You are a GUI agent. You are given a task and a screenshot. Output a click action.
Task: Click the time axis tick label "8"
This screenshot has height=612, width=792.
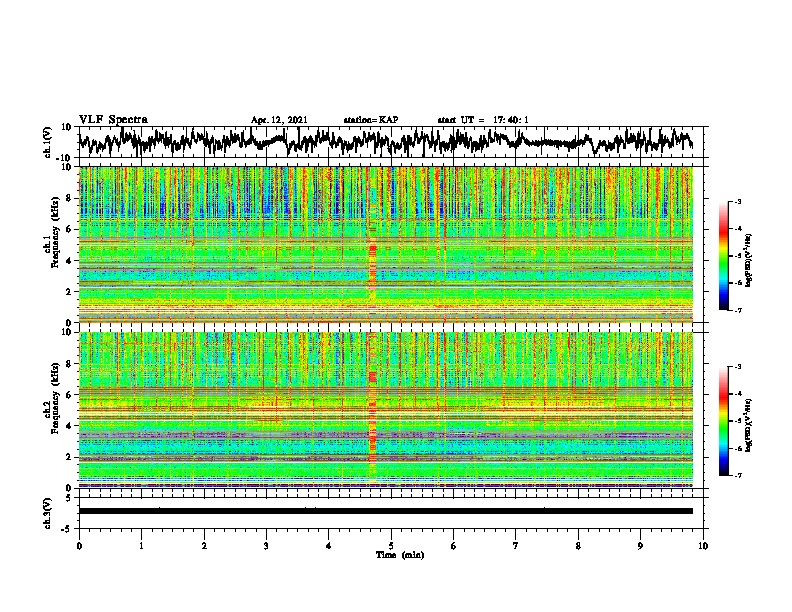(578, 546)
